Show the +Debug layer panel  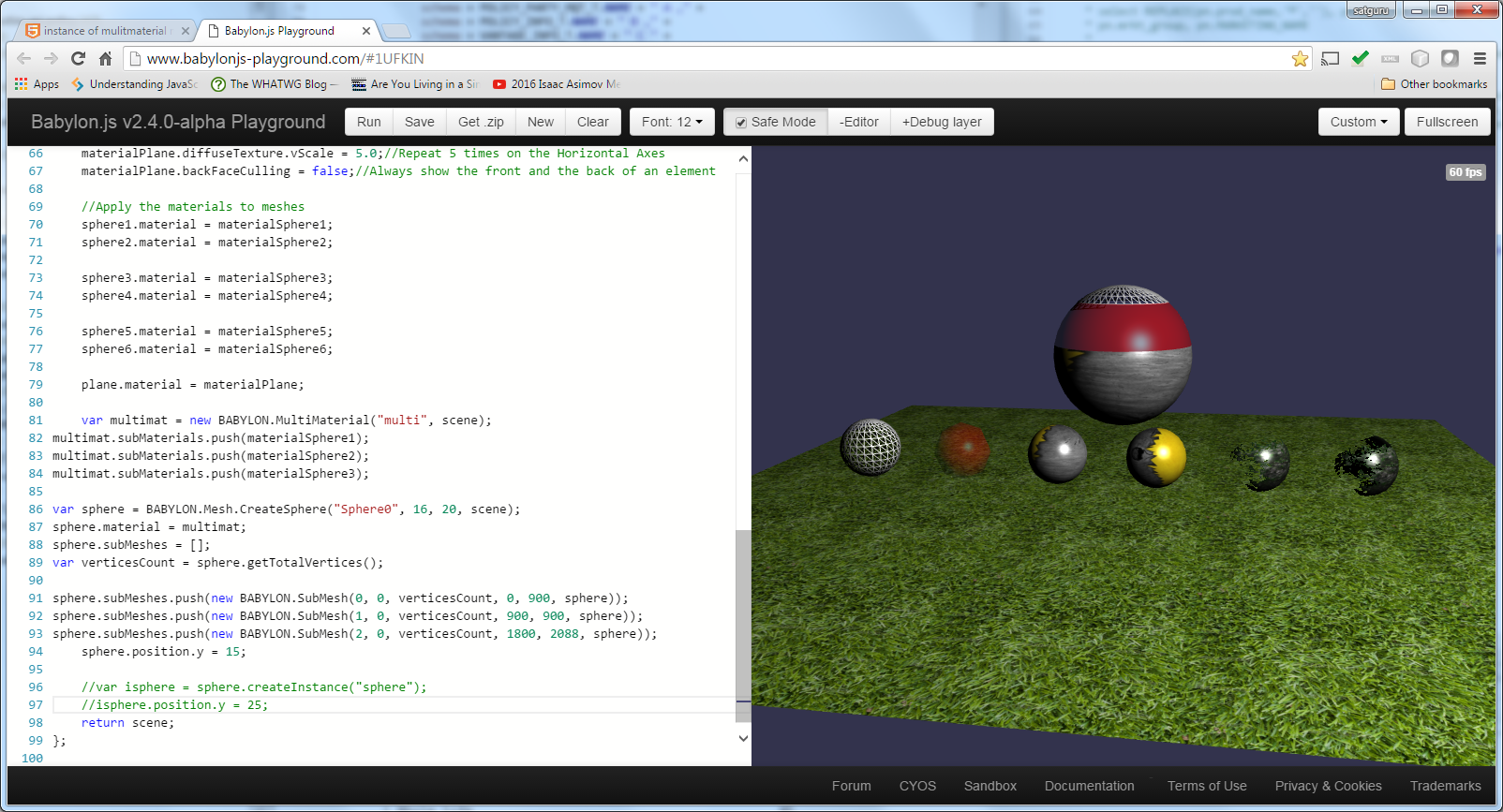tap(942, 122)
